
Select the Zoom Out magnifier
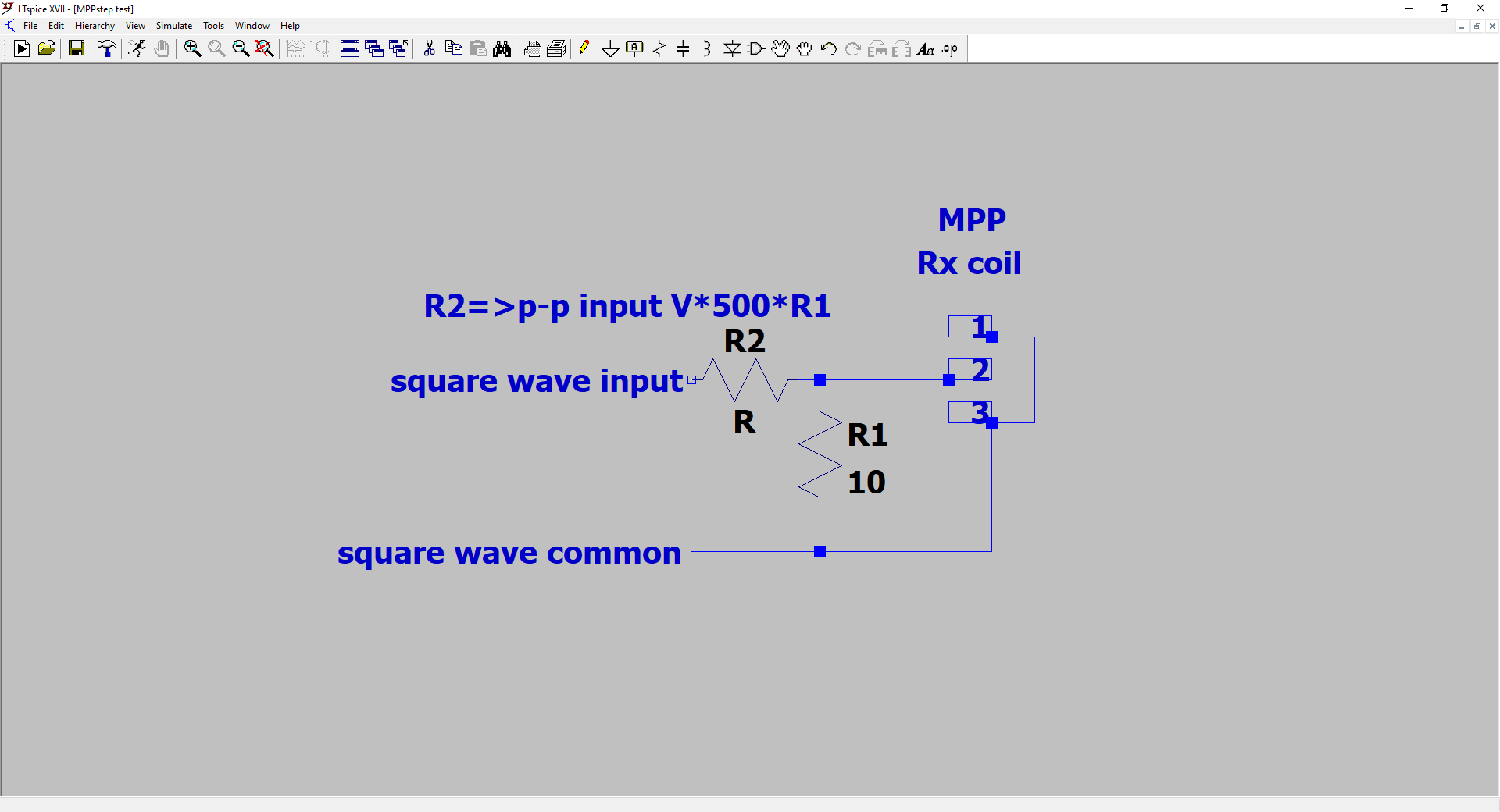click(241, 49)
